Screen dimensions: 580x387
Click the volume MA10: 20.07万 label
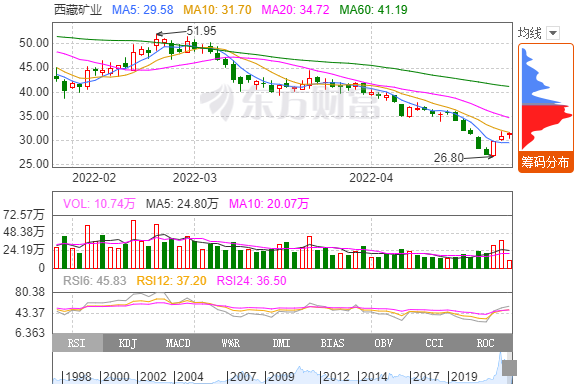(x=269, y=203)
